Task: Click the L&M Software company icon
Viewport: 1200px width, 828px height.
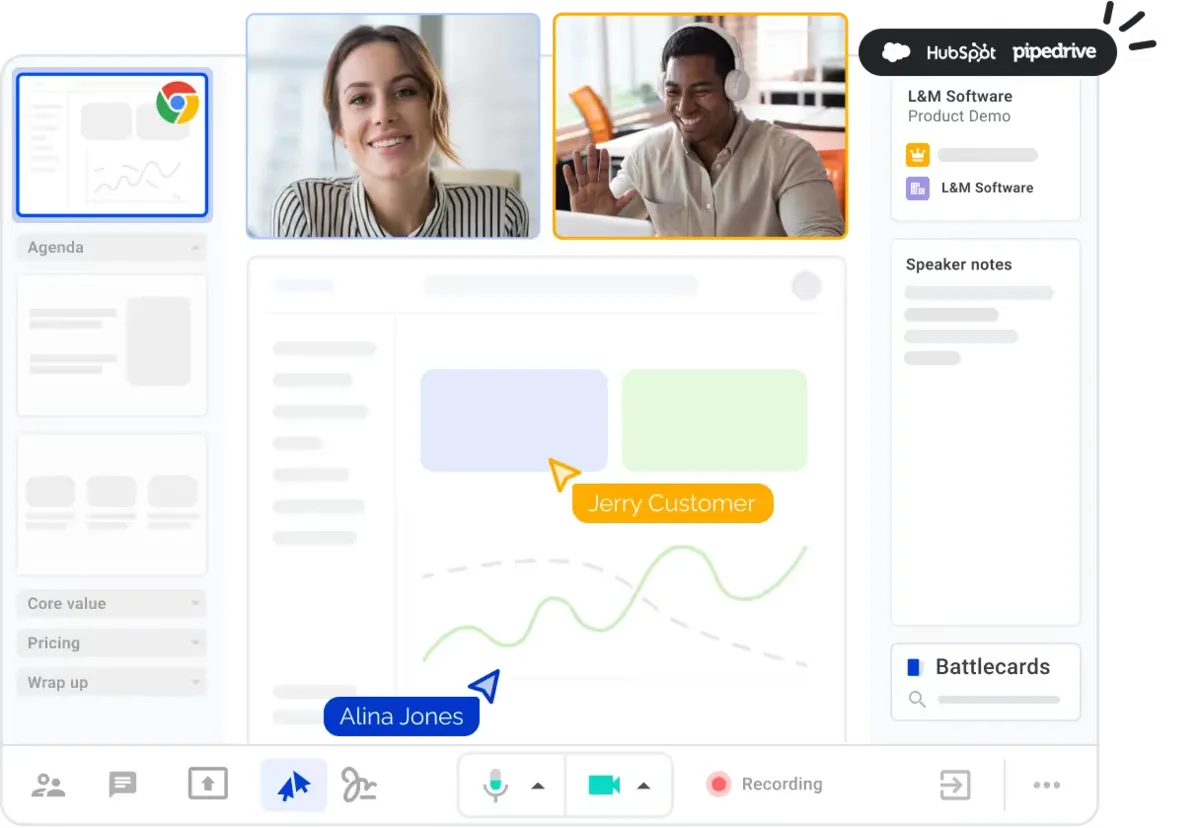Action: coord(918,188)
